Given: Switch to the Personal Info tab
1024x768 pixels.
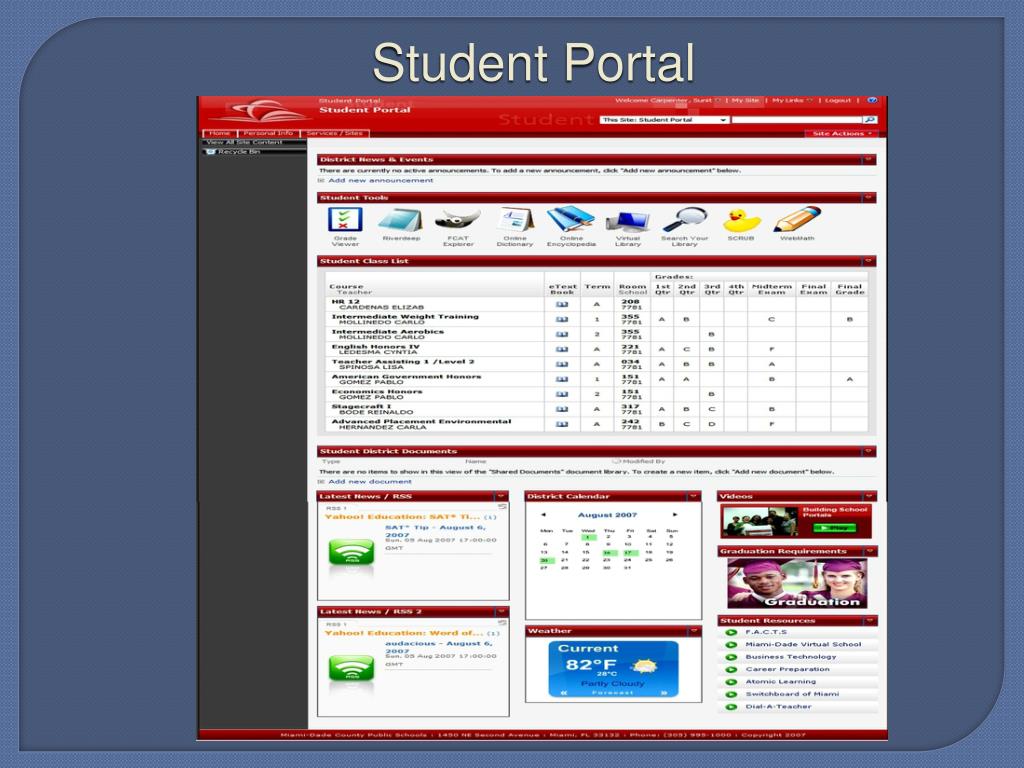Looking at the screenshot, I should pos(268,133).
